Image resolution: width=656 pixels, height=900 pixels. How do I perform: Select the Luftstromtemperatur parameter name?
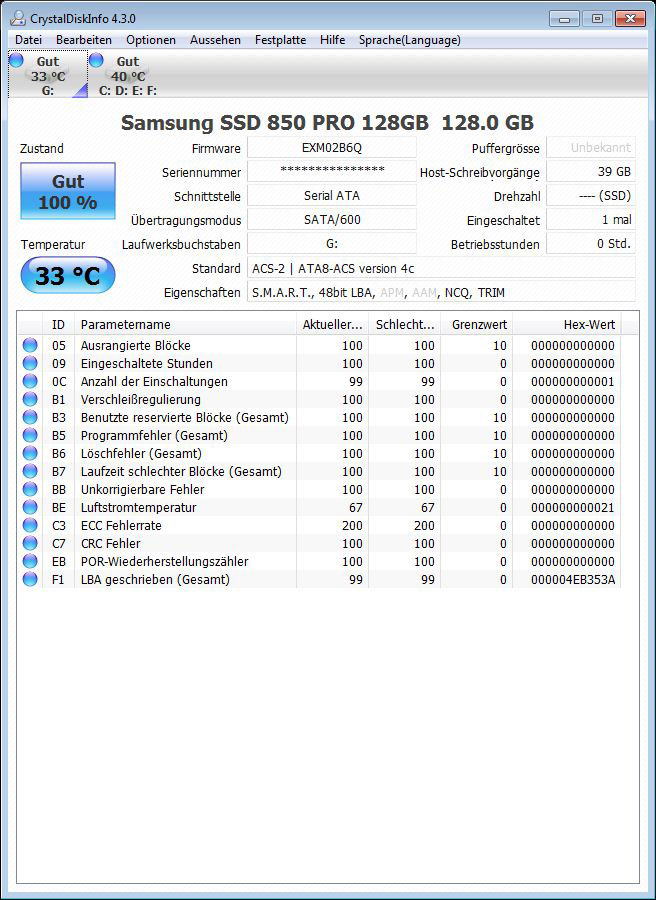(138, 507)
